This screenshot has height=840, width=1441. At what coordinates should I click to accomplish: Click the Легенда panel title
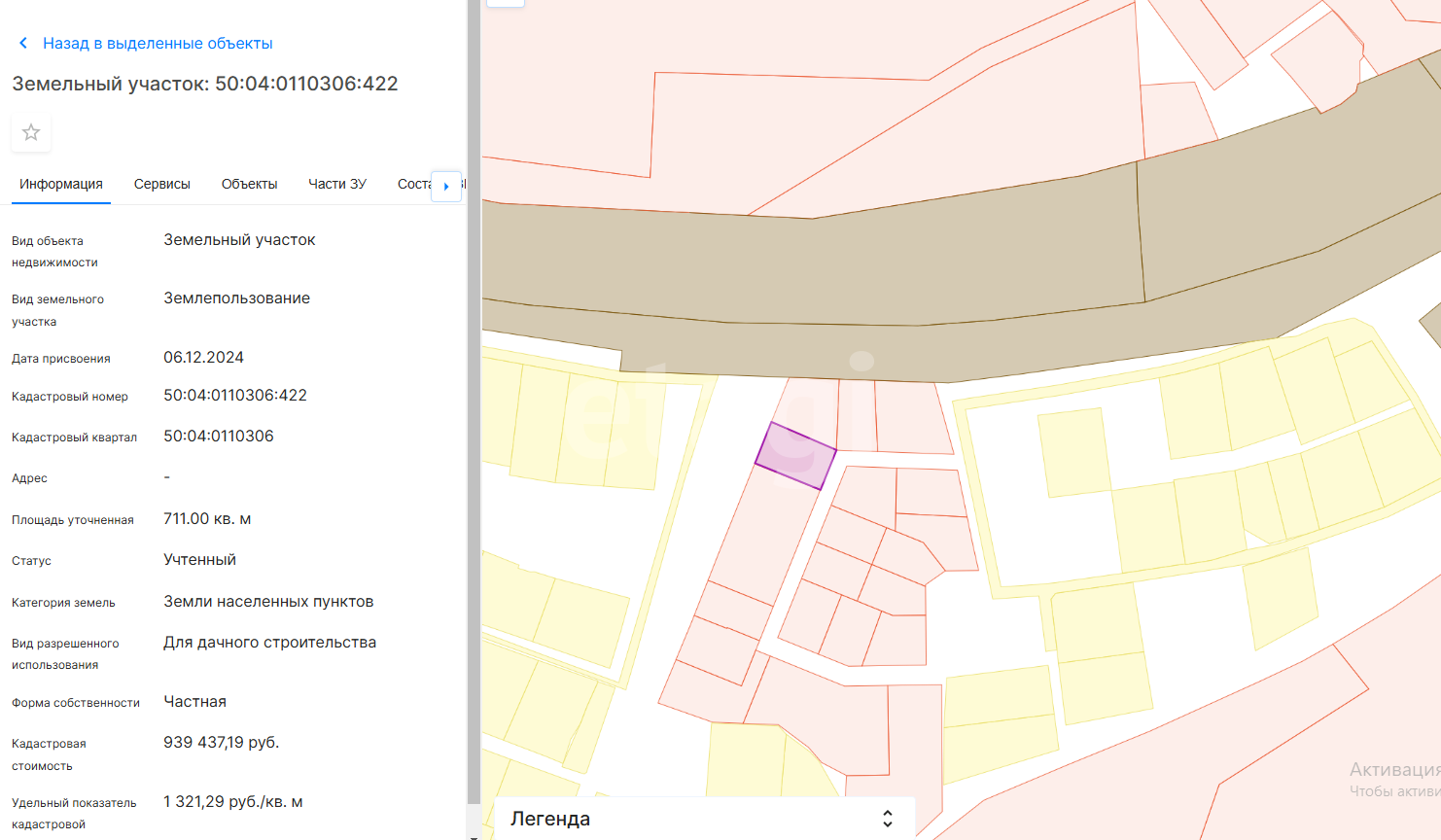click(x=550, y=819)
